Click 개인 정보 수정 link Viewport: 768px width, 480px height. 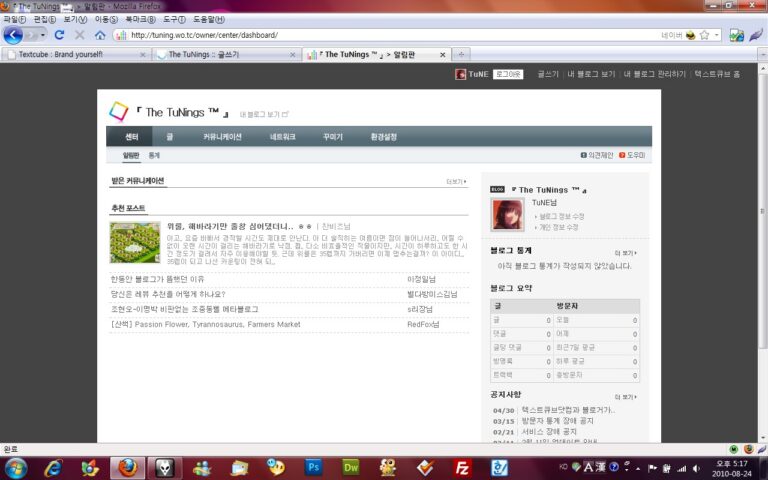click(559, 228)
